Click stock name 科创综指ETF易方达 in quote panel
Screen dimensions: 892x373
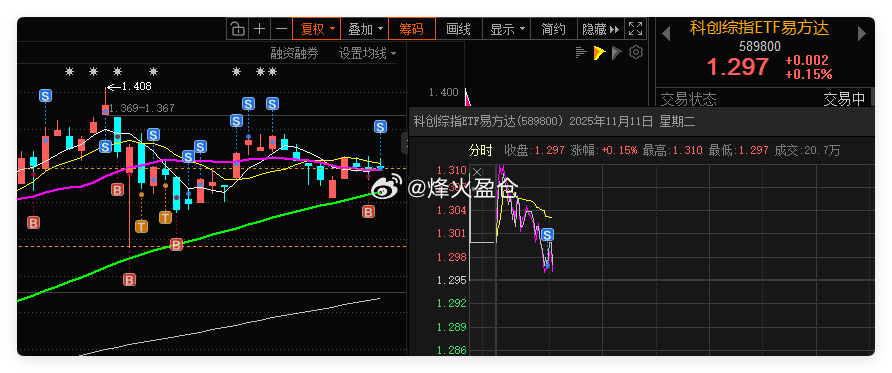tap(759, 27)
